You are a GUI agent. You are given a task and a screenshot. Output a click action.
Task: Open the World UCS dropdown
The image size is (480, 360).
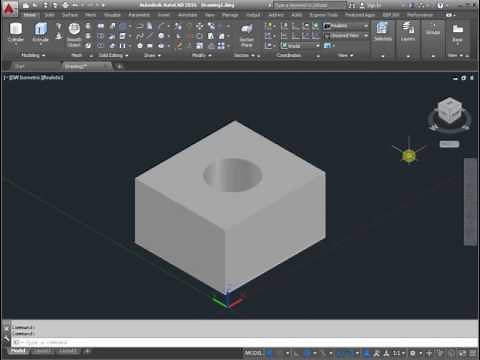(300, 45)
